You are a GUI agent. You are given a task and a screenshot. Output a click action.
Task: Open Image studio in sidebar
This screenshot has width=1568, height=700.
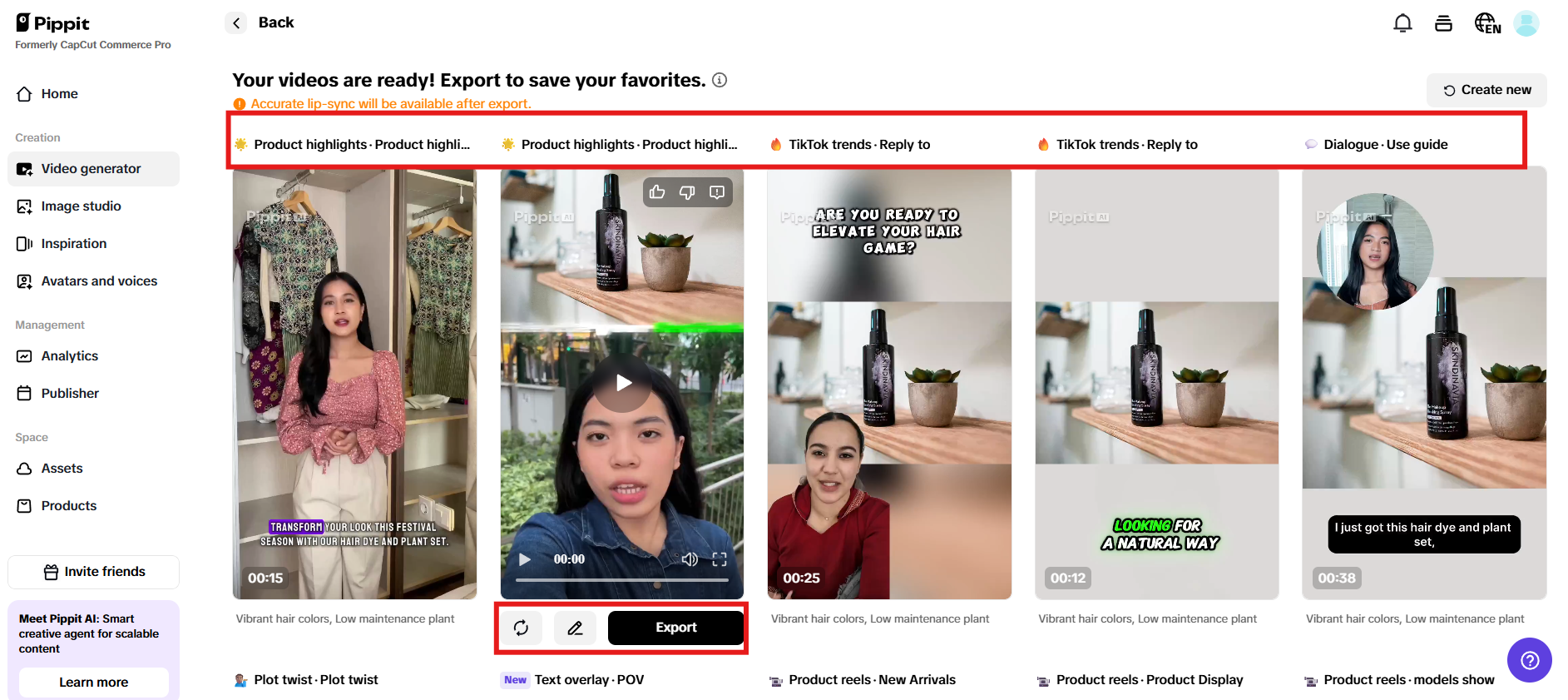[x=93, y=206]
